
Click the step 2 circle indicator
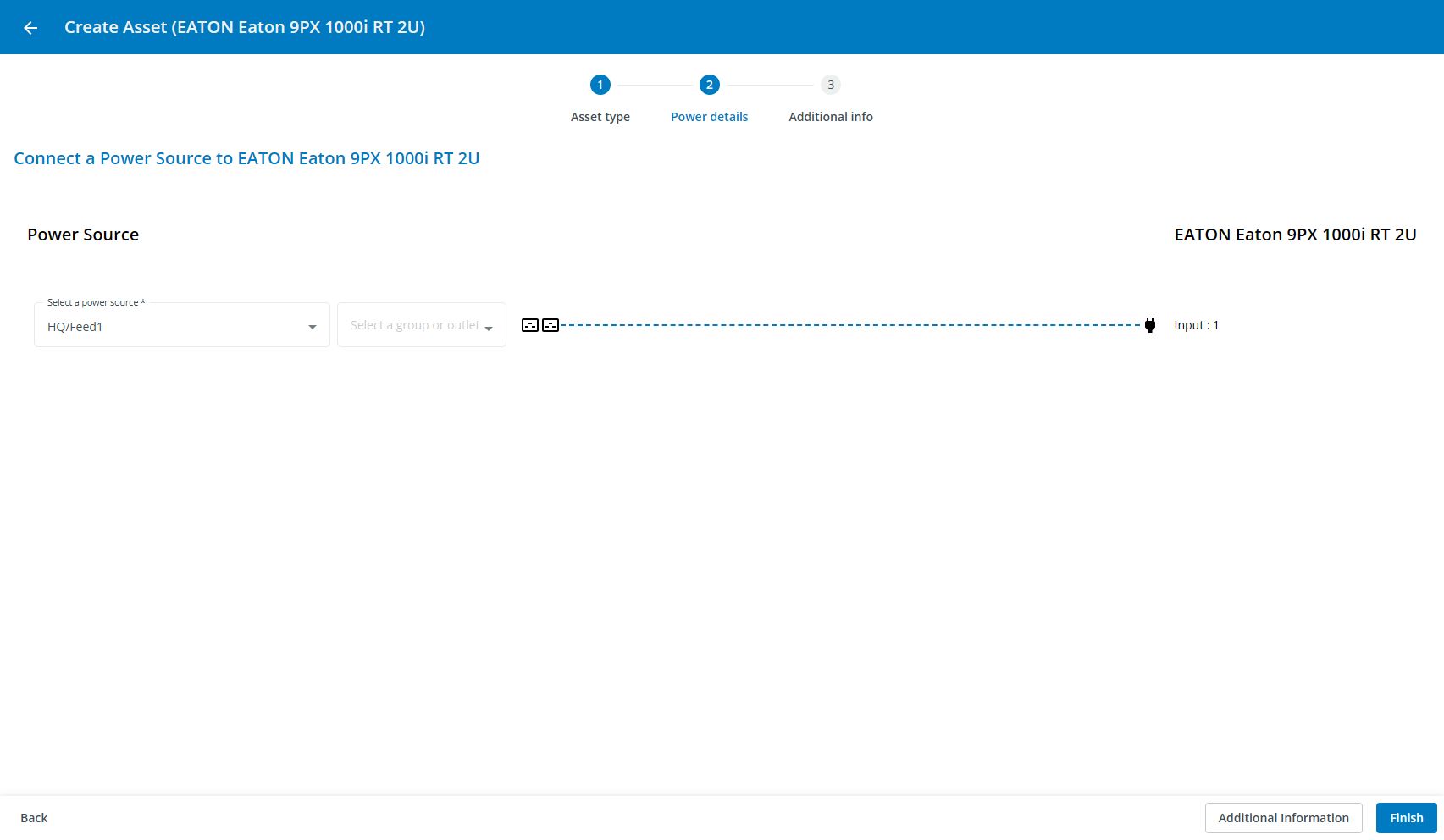[709, 85]
